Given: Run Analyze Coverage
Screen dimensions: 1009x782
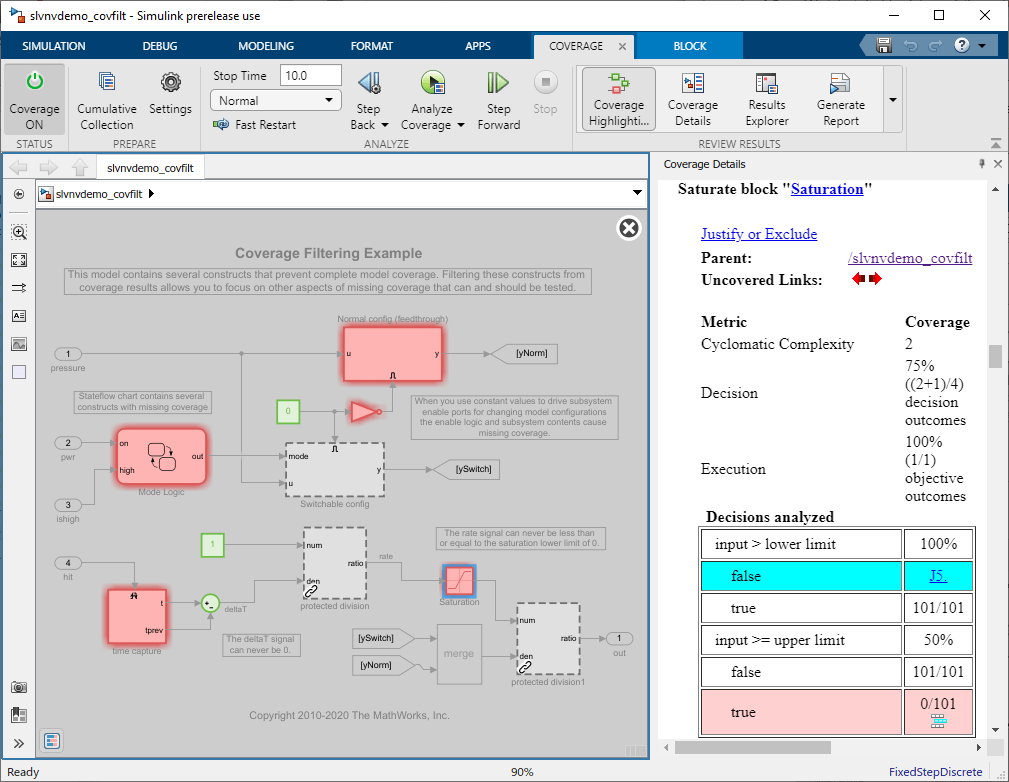Looking at the screenshot, I should click(432, 83).
